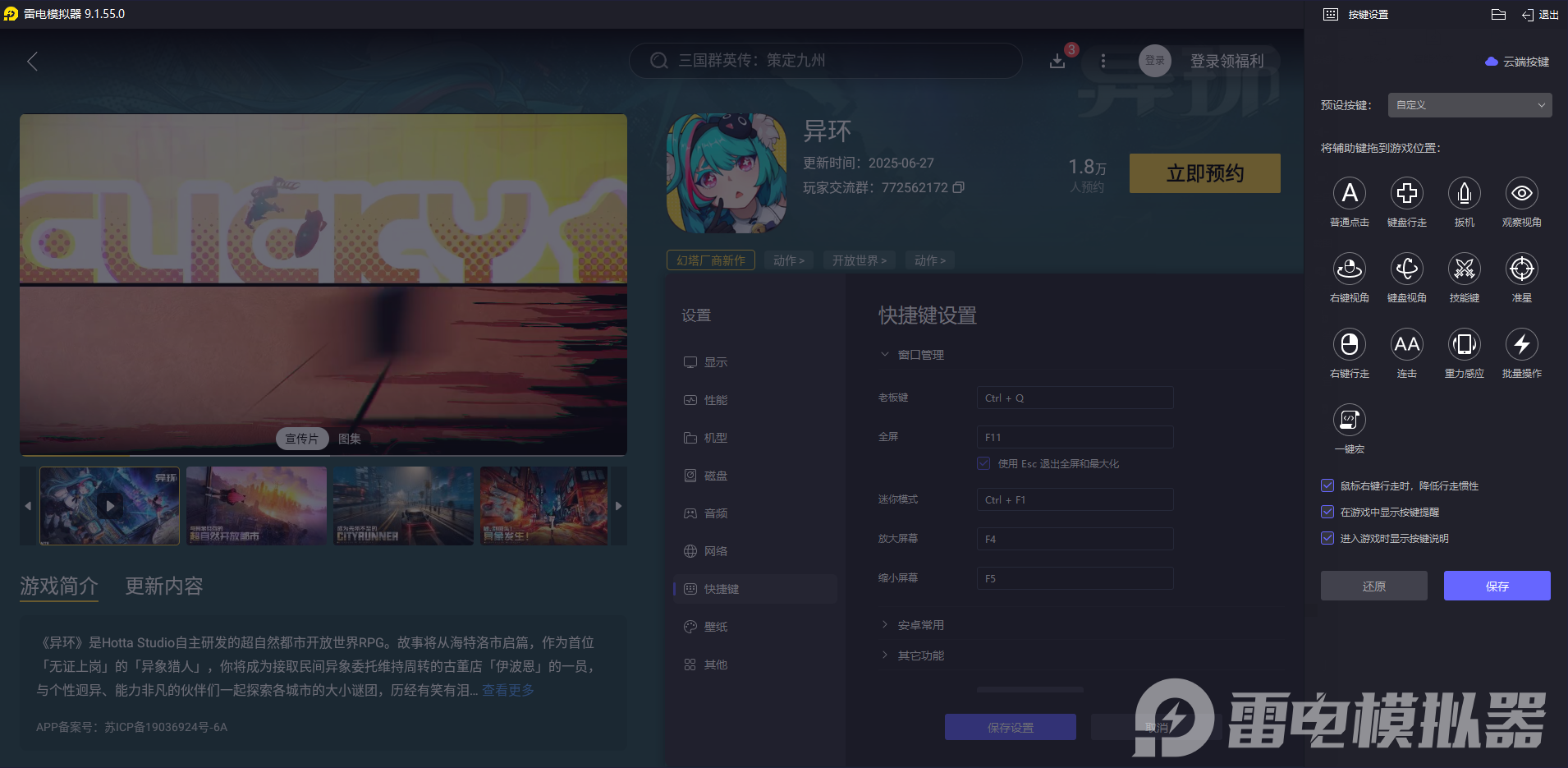This screenshot has width=1568, height=768.
Task: Select the 键盘行走 (keyboard walk) icon
Action: click(1406, 195)
